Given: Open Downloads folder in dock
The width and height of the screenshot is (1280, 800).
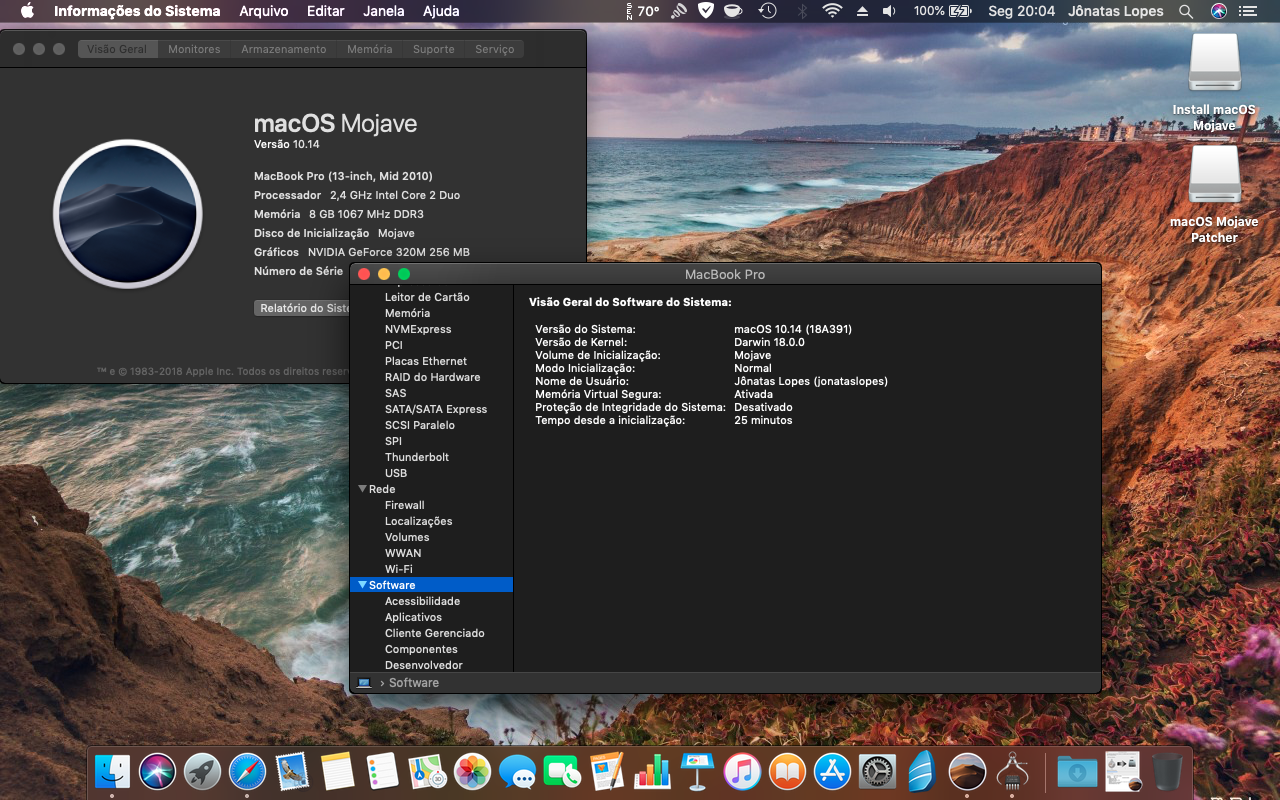Looking at the screenshot, I should (x=1077, y=771).
